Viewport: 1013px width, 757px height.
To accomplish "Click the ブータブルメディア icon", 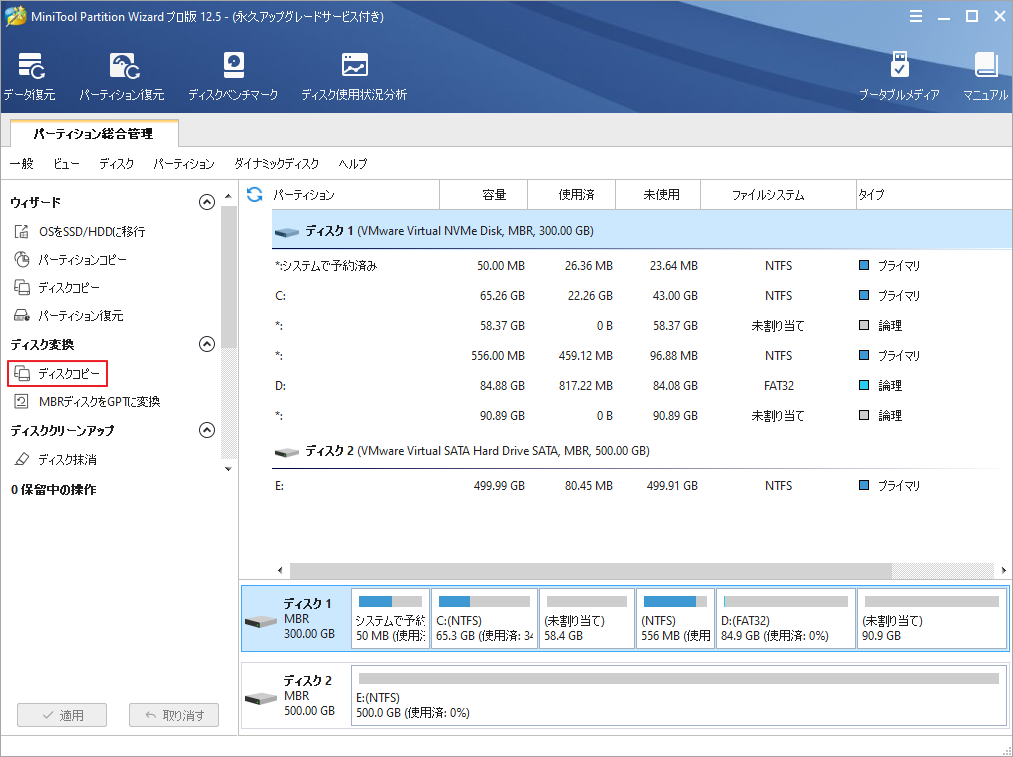I will point(899,76).
